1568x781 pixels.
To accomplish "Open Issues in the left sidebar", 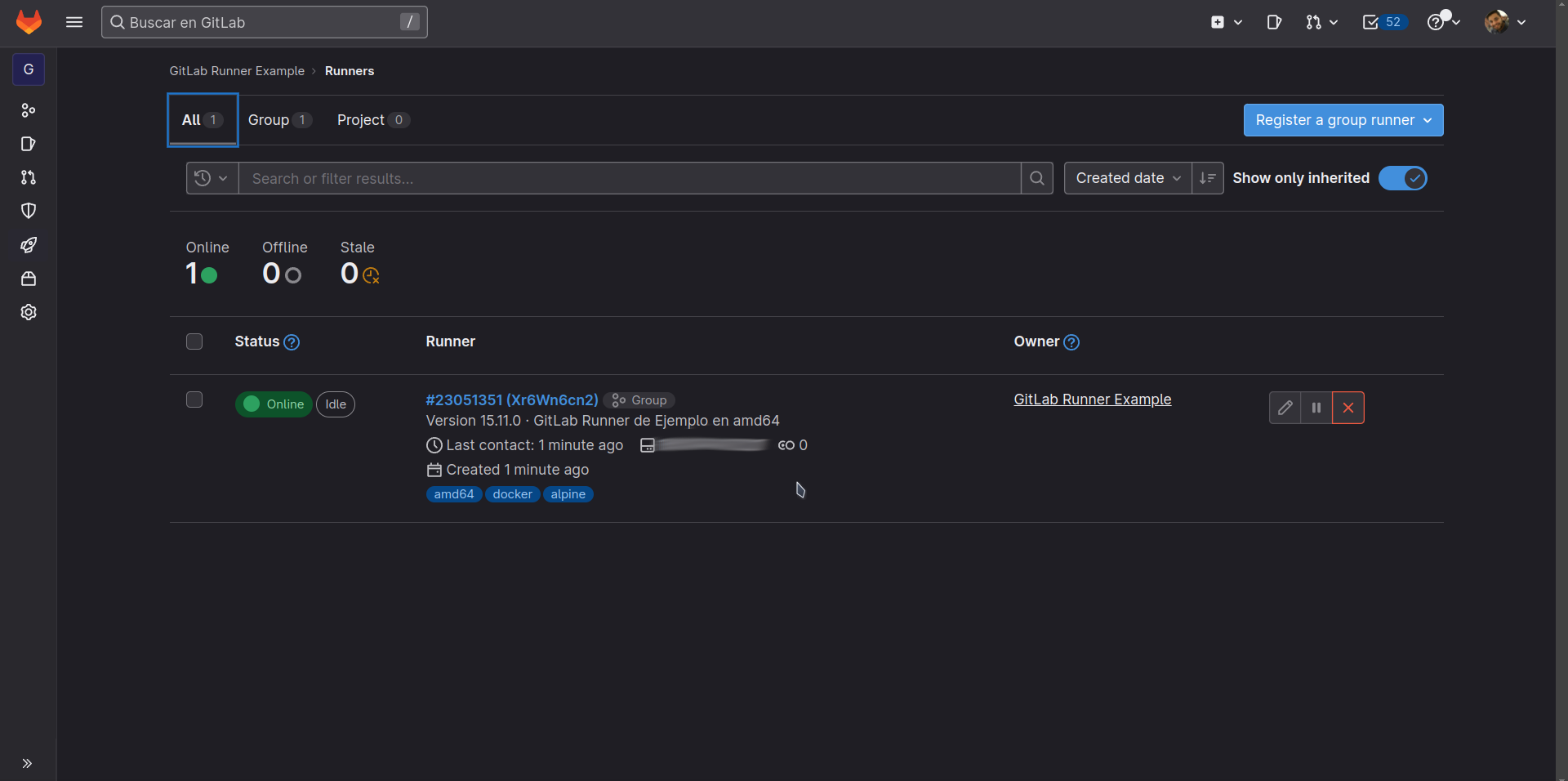I will point(29,144).
